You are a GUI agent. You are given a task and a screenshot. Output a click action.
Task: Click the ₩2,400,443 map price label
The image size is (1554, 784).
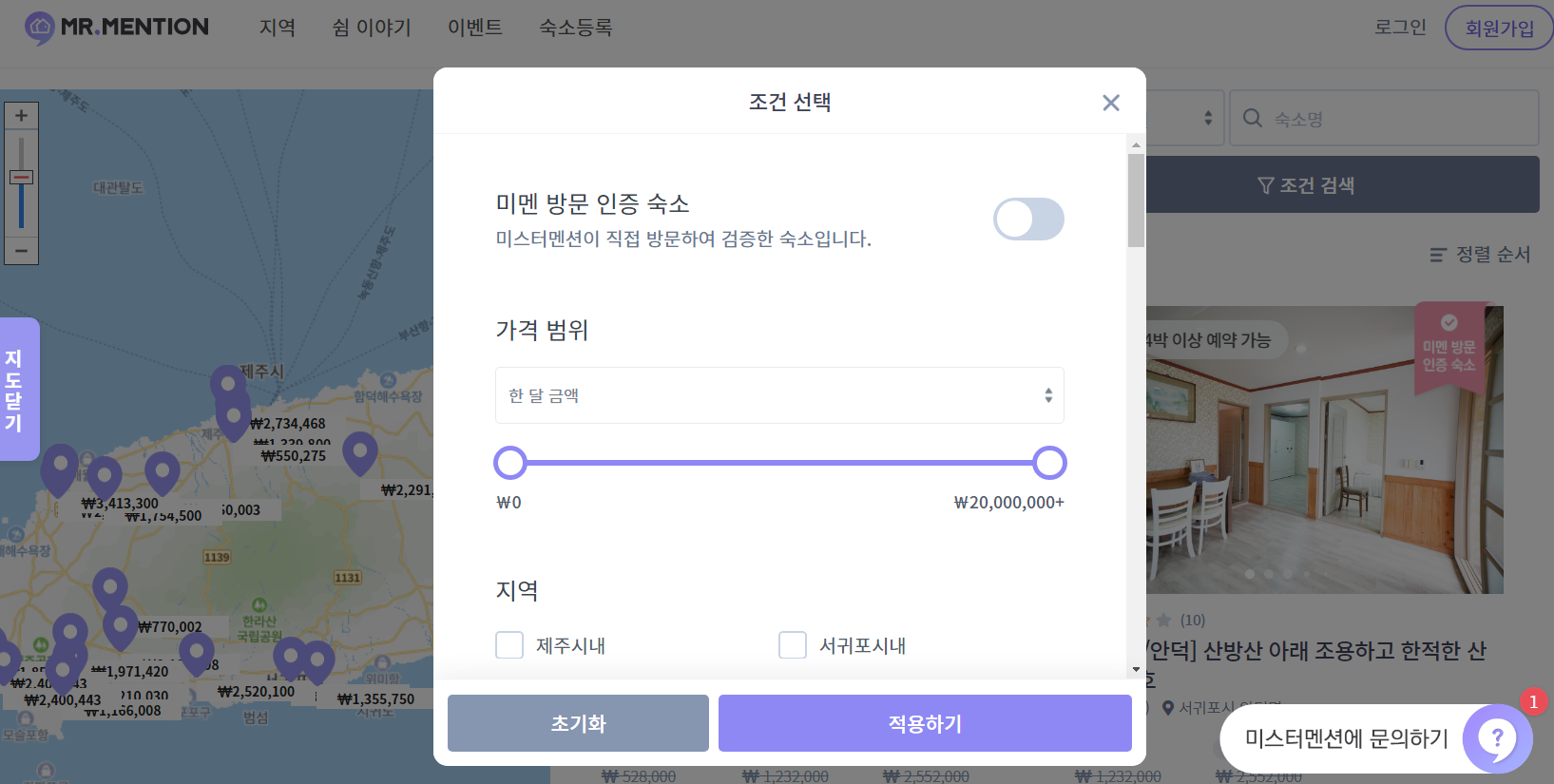[x=63, y=700]
